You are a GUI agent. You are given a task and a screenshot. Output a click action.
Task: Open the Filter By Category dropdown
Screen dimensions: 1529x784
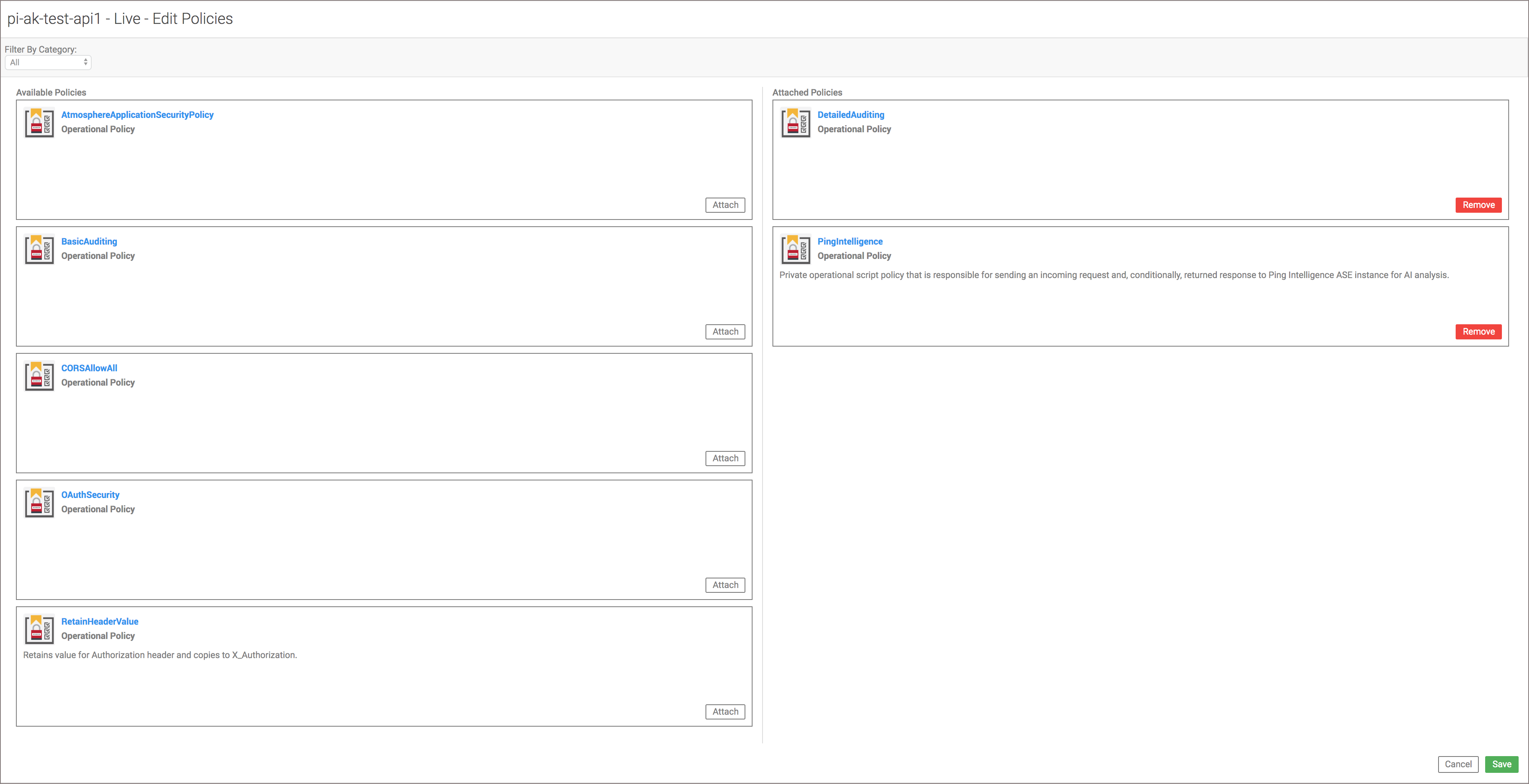tap(48, 62)
